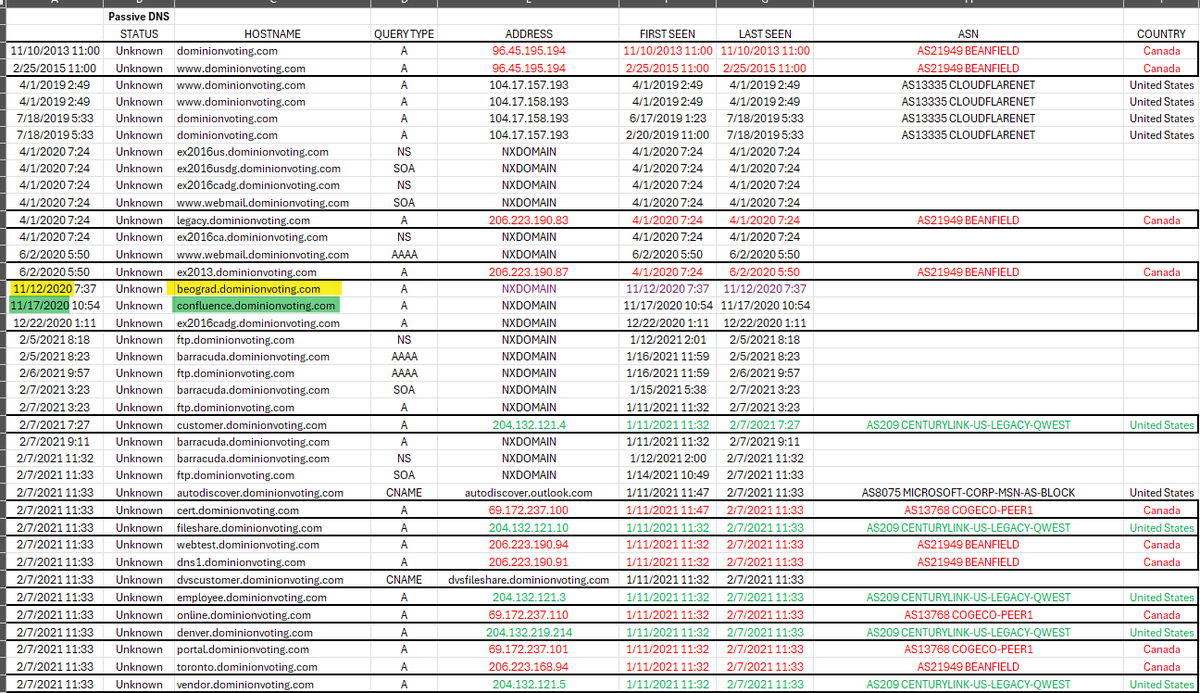Click the green 11/17/2020 10:54 date cell
Image resolution: width=1200 pixels, height=693 pixels.
tap(54, 306)
